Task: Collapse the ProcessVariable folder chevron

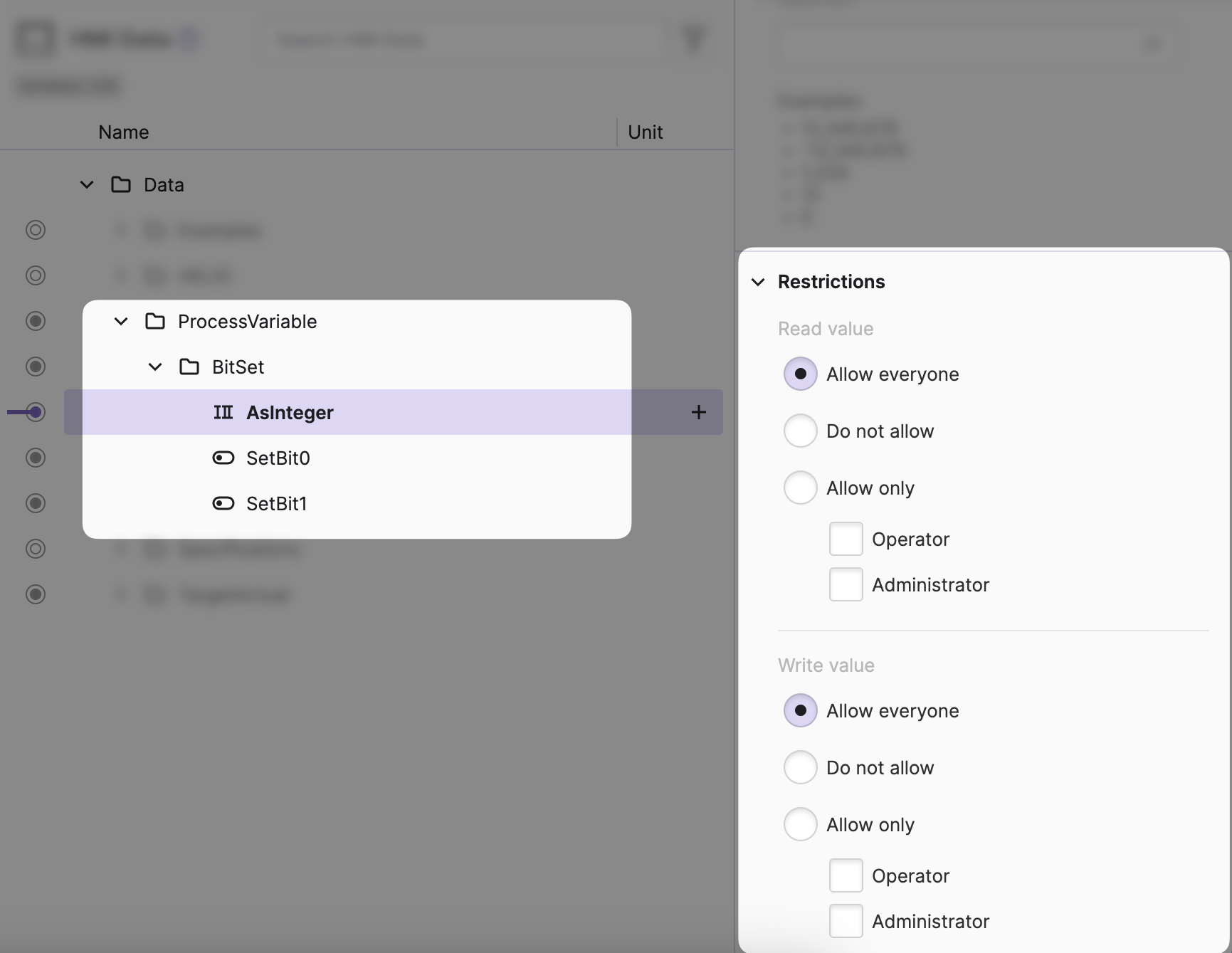Action: pyautogui.click(x=121, y=321)
